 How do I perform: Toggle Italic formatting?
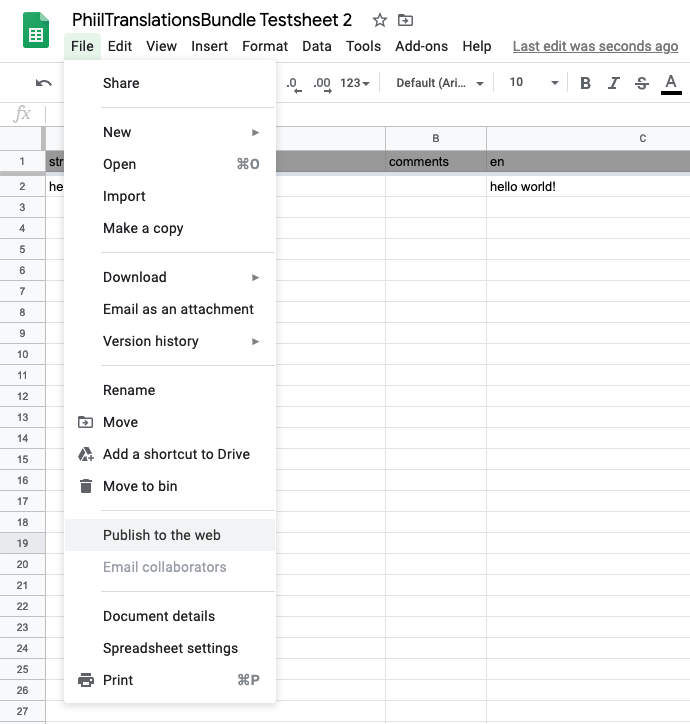pyautogui.click(x=613, y=83)
